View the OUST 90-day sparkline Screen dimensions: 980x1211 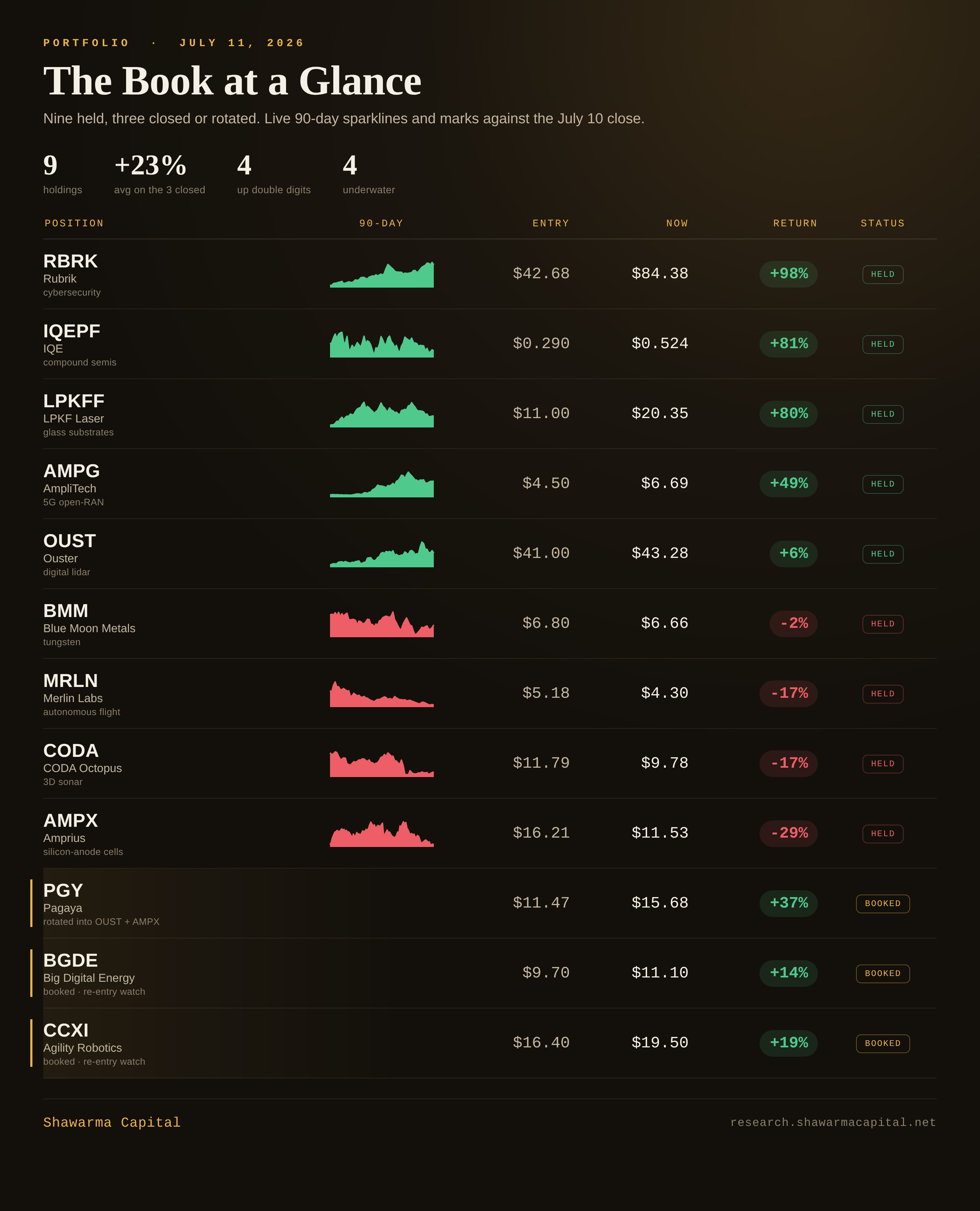pyautogui.click(x=382, y=554)
